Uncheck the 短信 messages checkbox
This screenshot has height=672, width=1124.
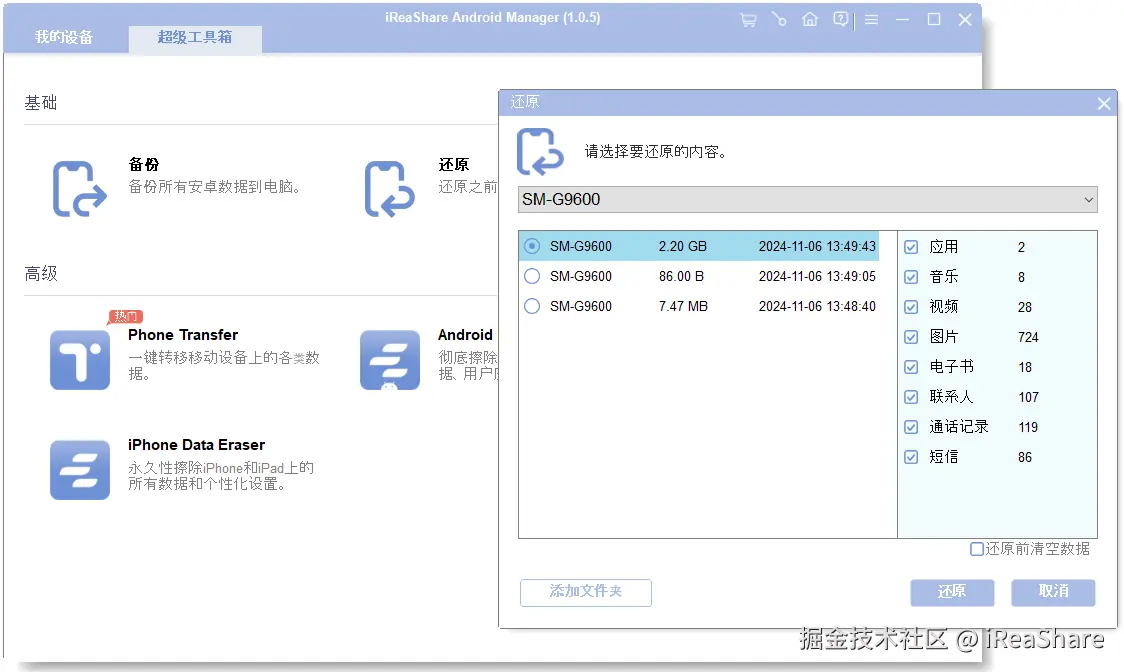coord(911,457)
